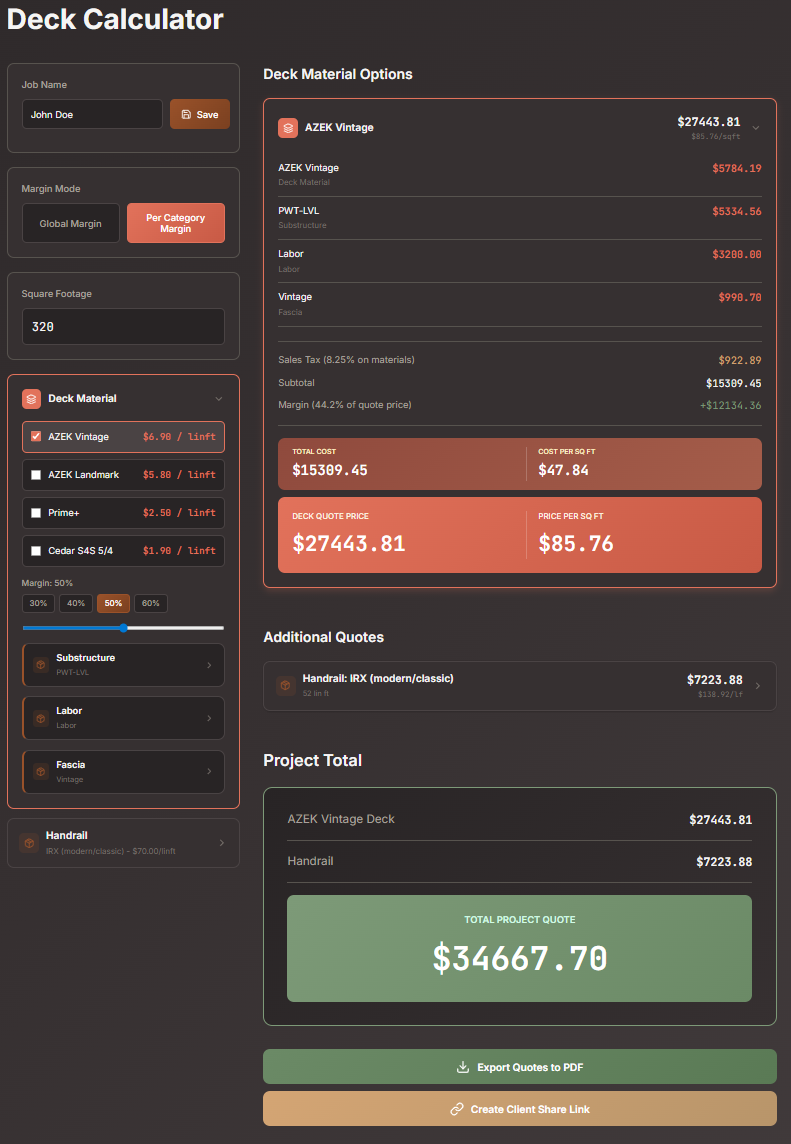The image size is (791, 1144).
Task: Click the margin slider handle
Action: point(123,628)
